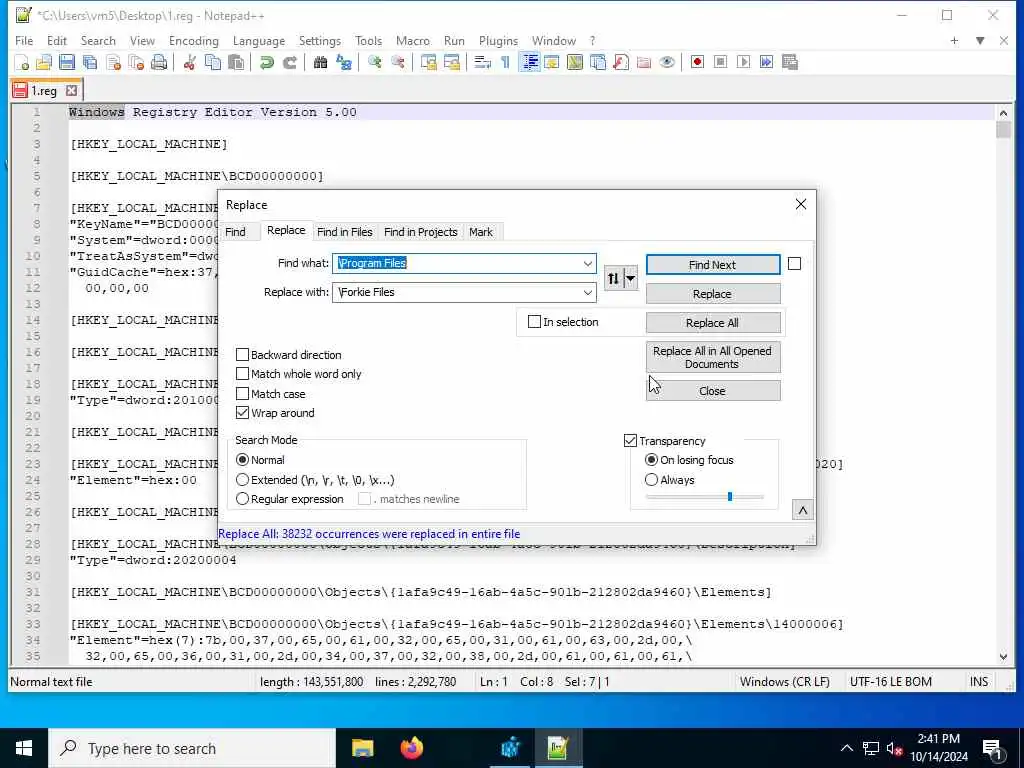The image size is (1024, 768).
Task: Click the Find binoculars icon
Action: [x=320, y=62]
